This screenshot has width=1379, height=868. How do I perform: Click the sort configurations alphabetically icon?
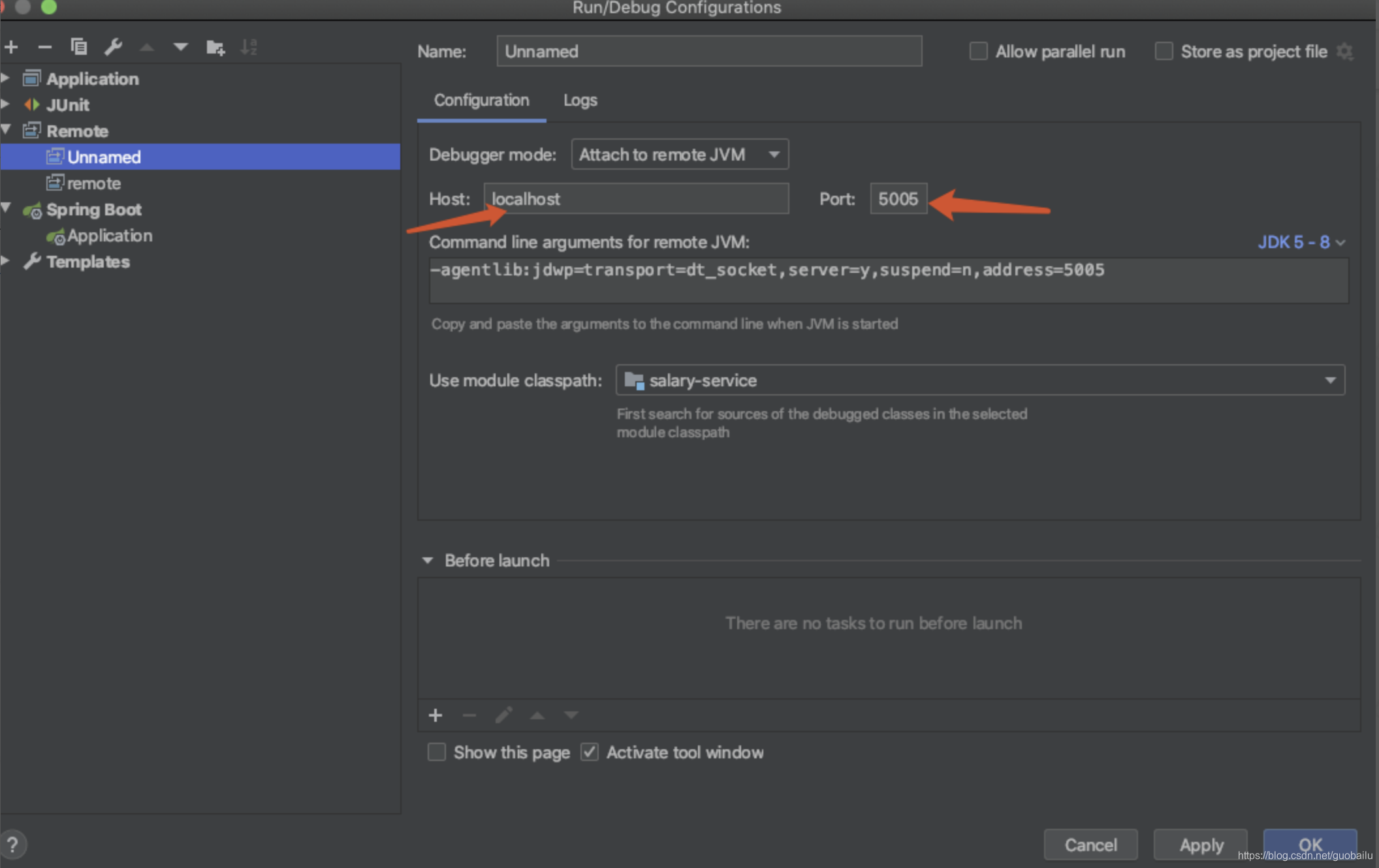(249, 47)
